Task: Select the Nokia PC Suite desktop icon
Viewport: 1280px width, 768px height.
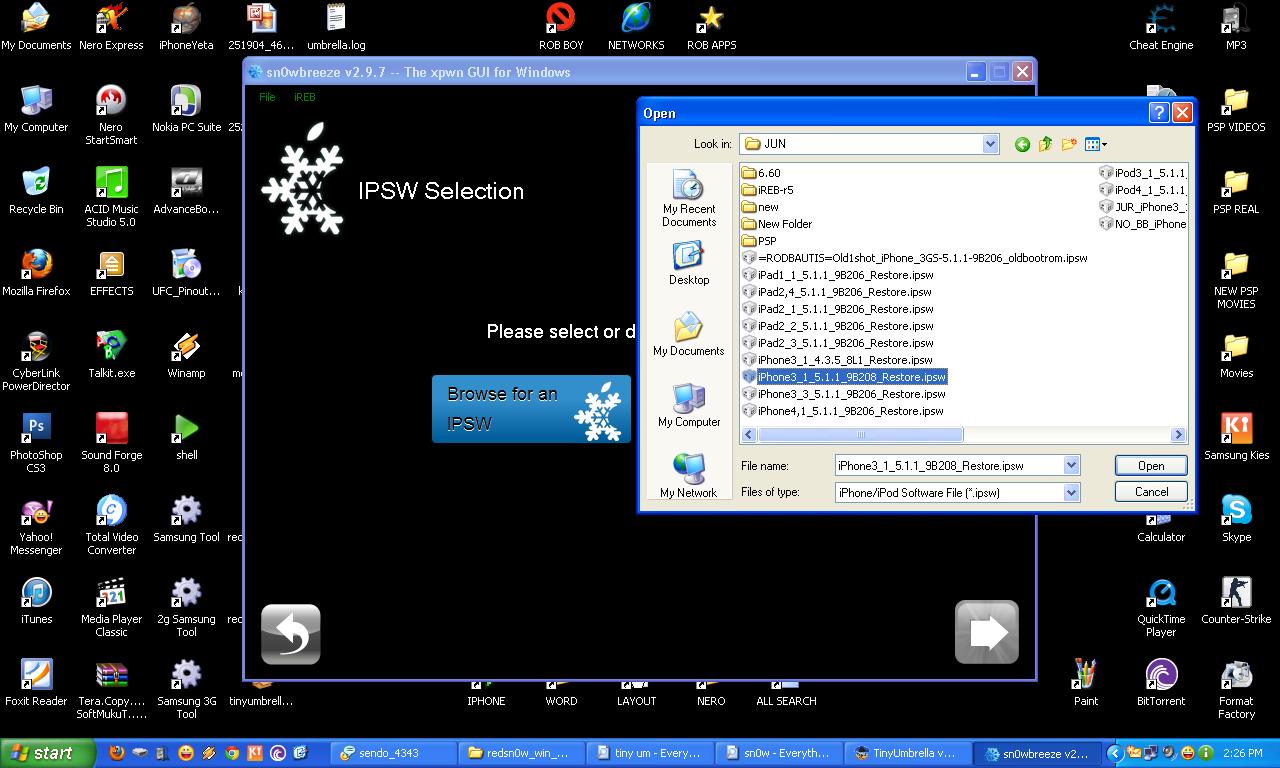Action: (186, 109)
